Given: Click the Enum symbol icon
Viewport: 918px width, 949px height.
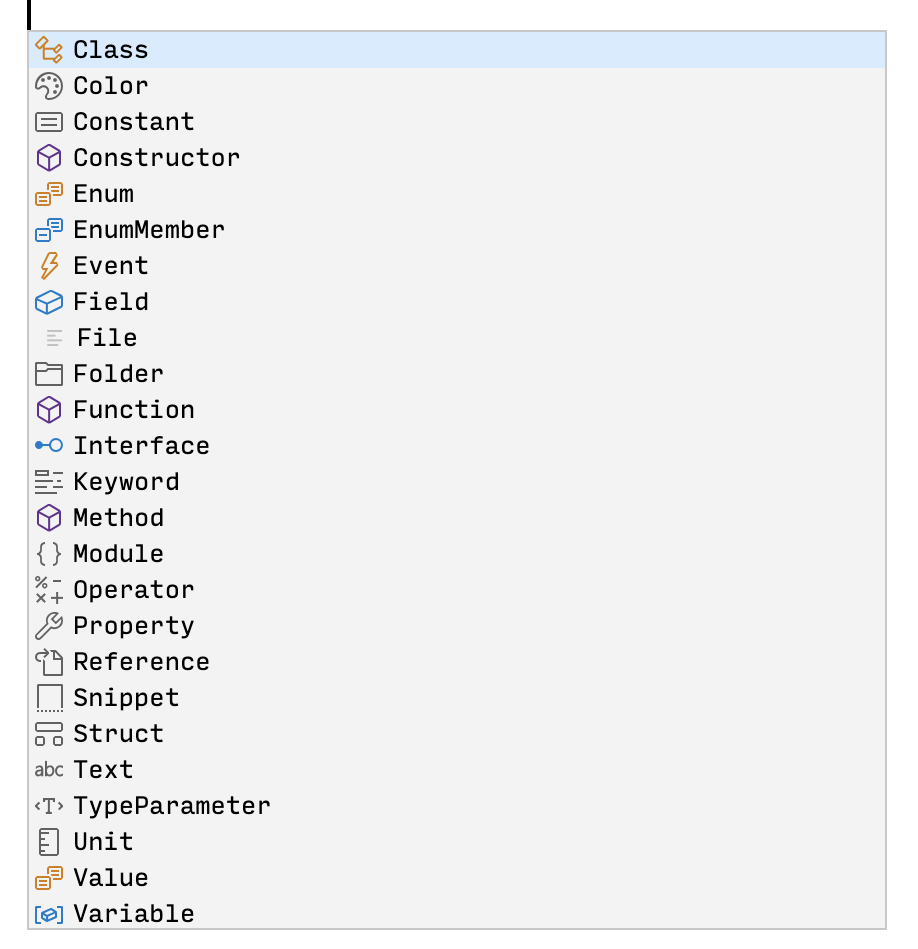Looking at the screenshot, I should coord(49,193).
